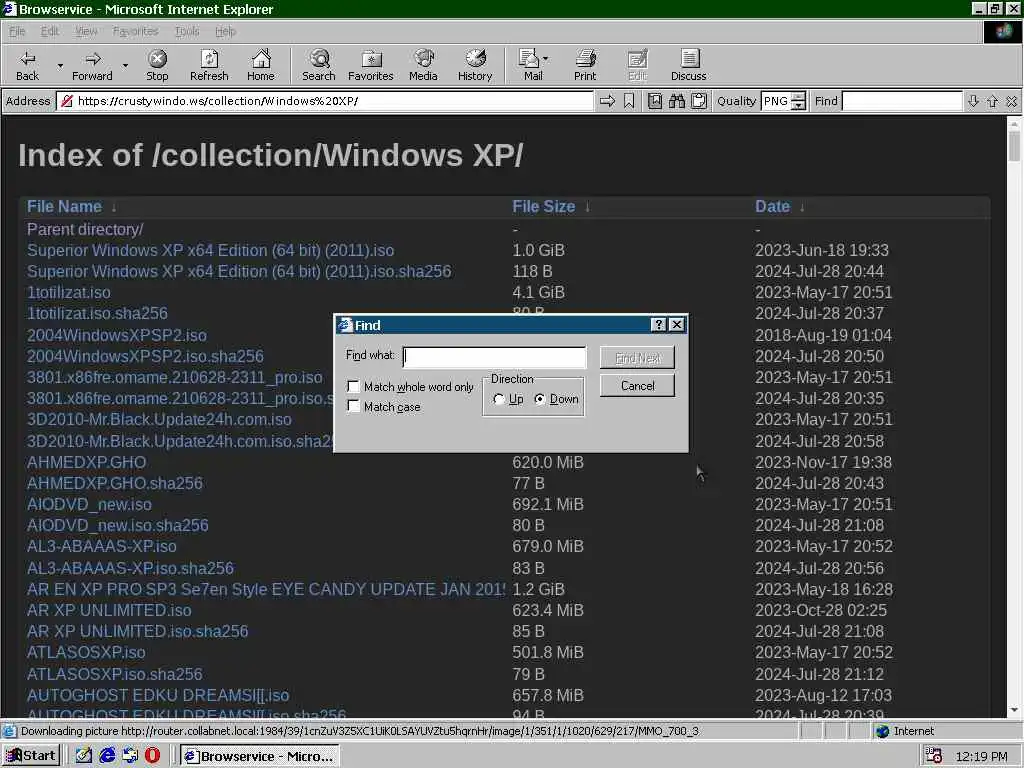
Task: Open the Tools menu
Action: [x=187, y=31]
